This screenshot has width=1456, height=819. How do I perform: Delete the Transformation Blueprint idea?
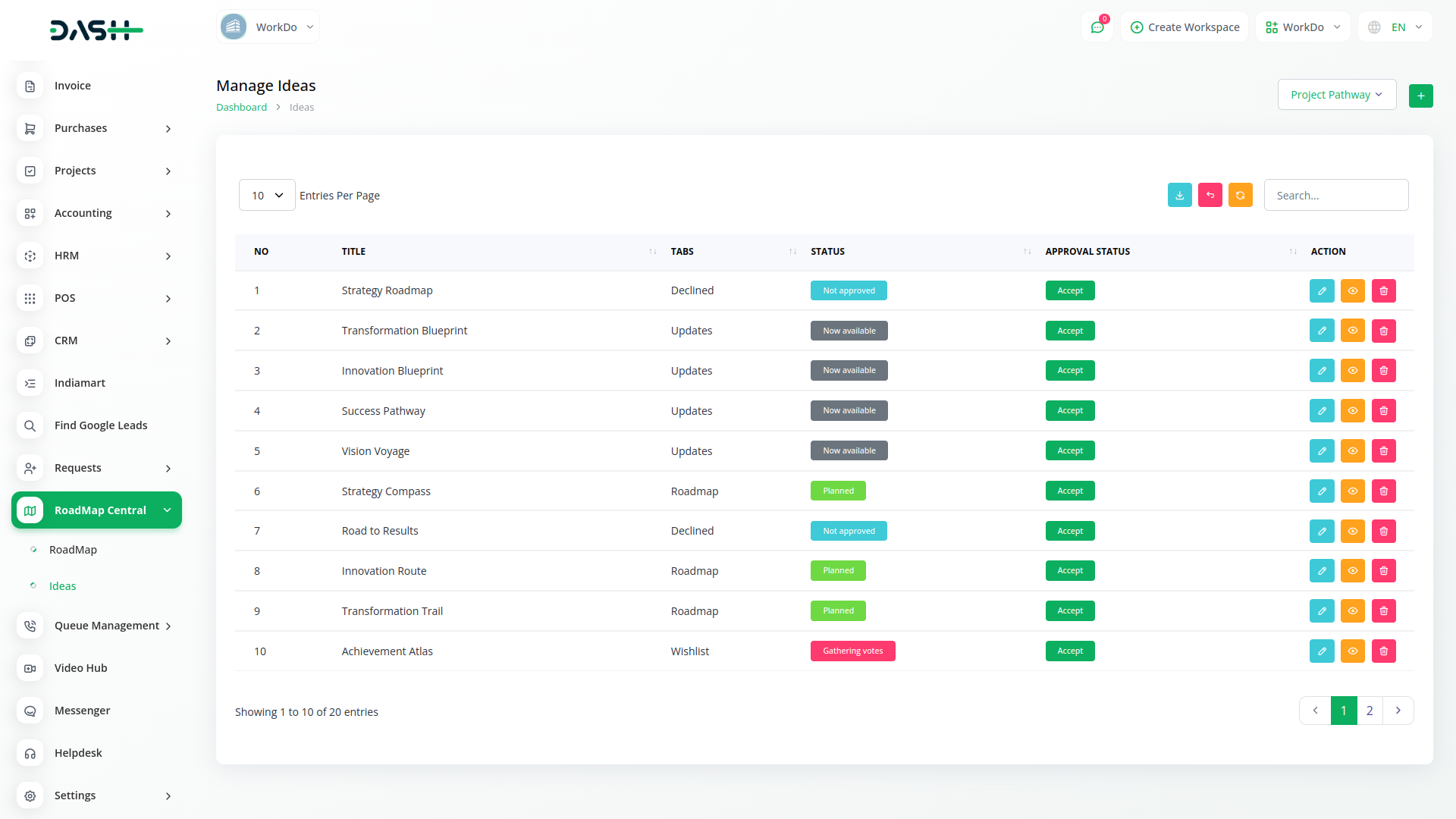(x=1383, y=331)
